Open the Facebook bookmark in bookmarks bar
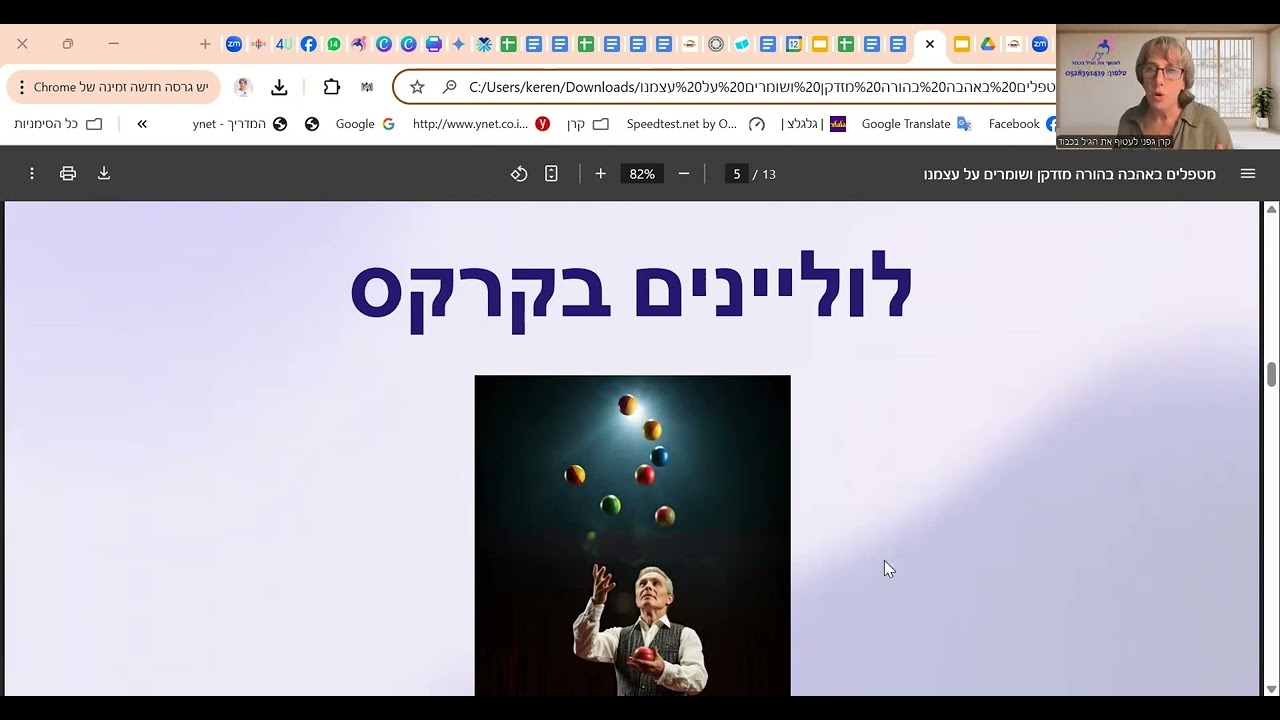 (x=1022, y=124)
